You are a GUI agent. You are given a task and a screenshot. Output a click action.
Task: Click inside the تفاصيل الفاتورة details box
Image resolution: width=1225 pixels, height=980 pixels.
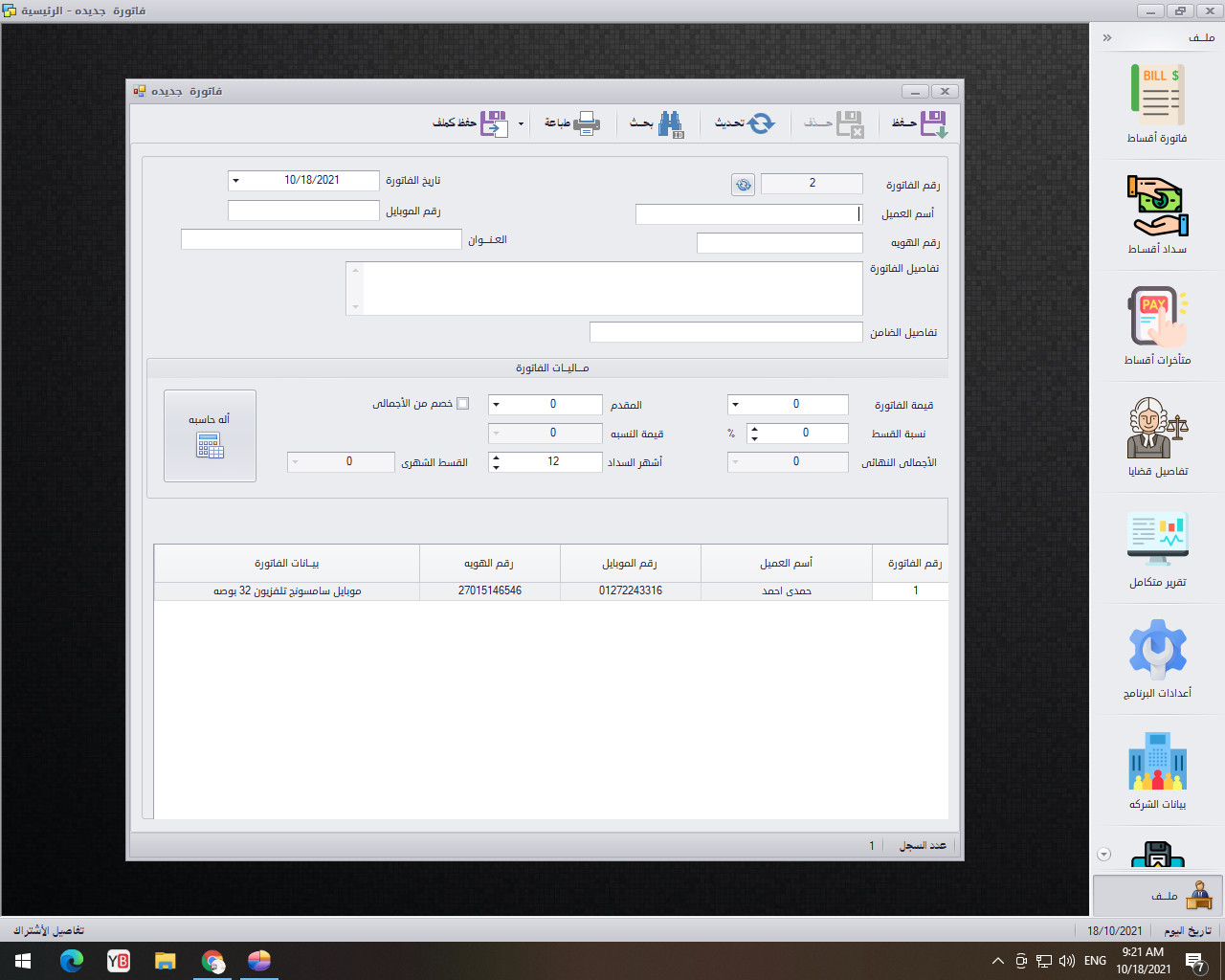605,288
